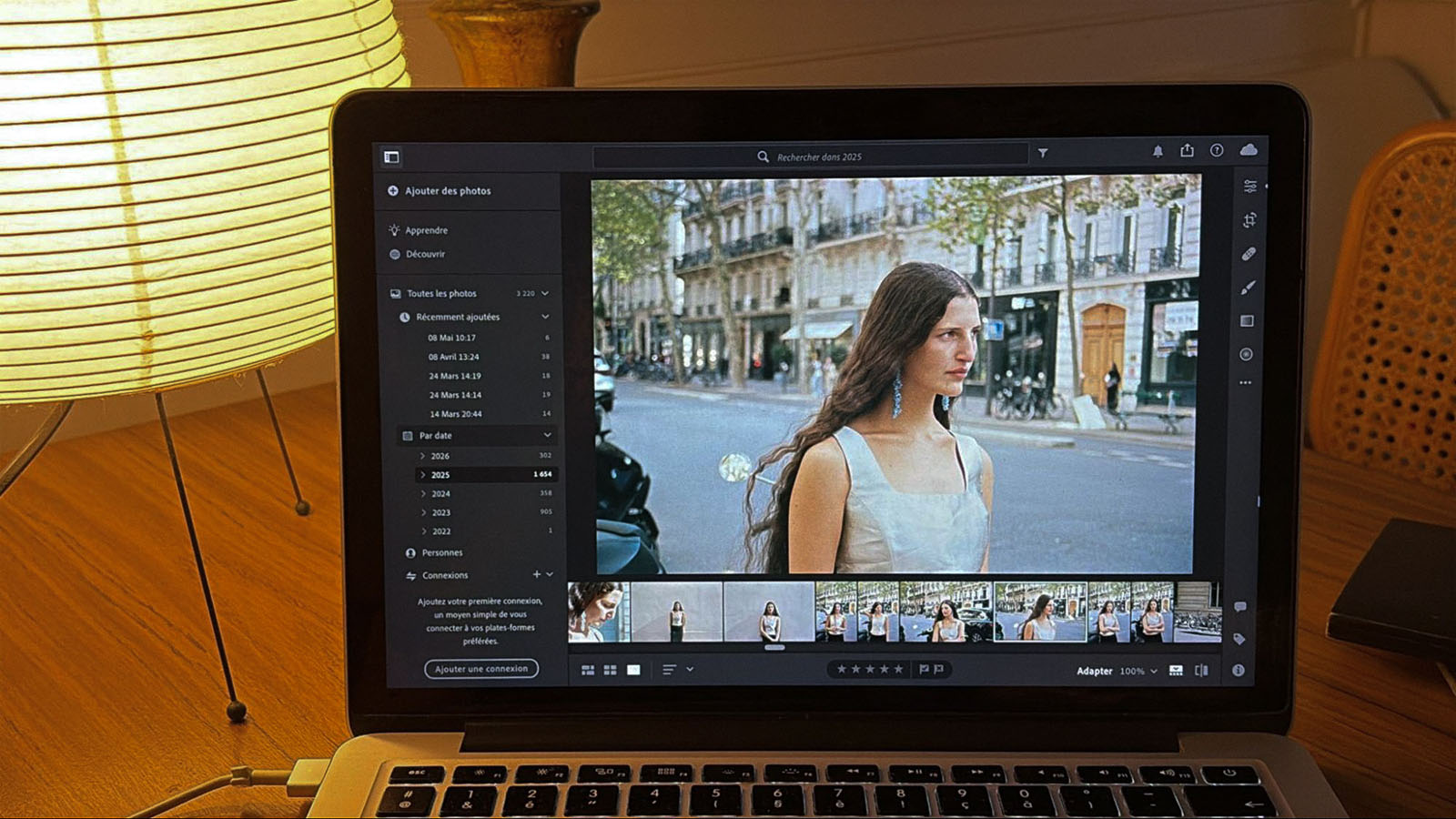Viewport: 1456px width, 819px height.
Task: Open the three-dot more options menu
Action: coord(1245,383)
